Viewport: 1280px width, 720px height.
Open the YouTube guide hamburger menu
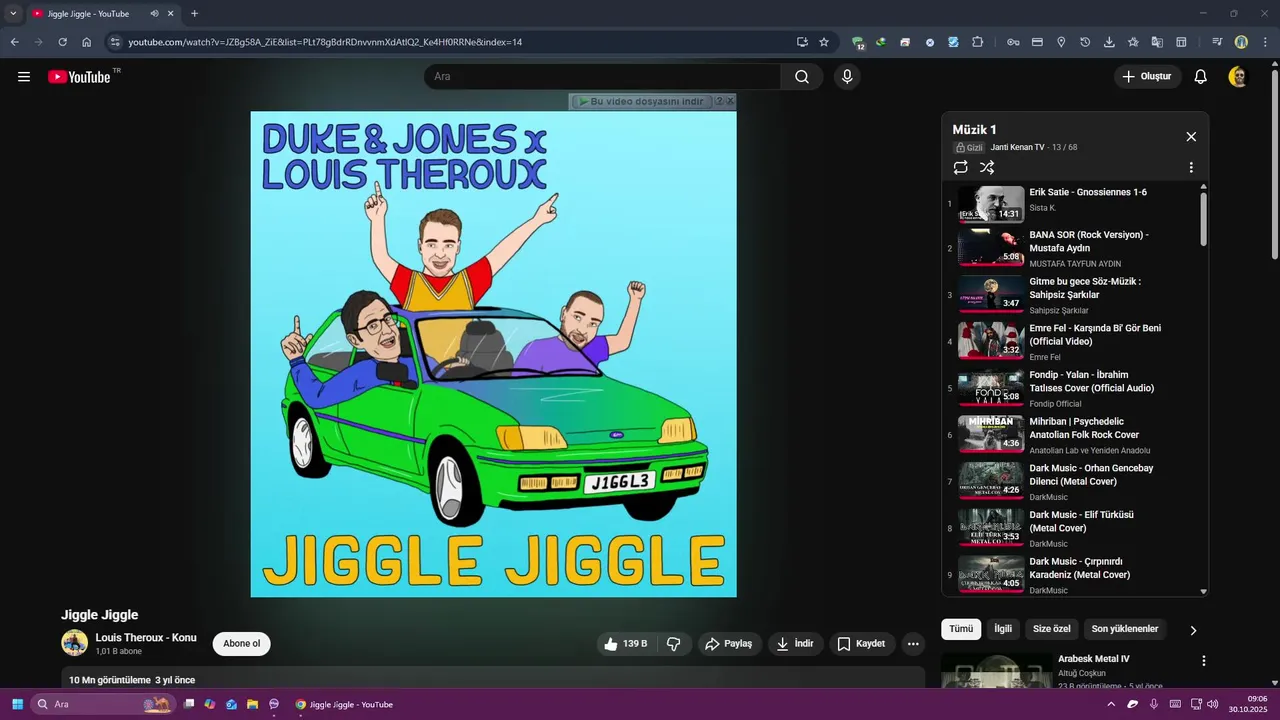pos(24,77)
